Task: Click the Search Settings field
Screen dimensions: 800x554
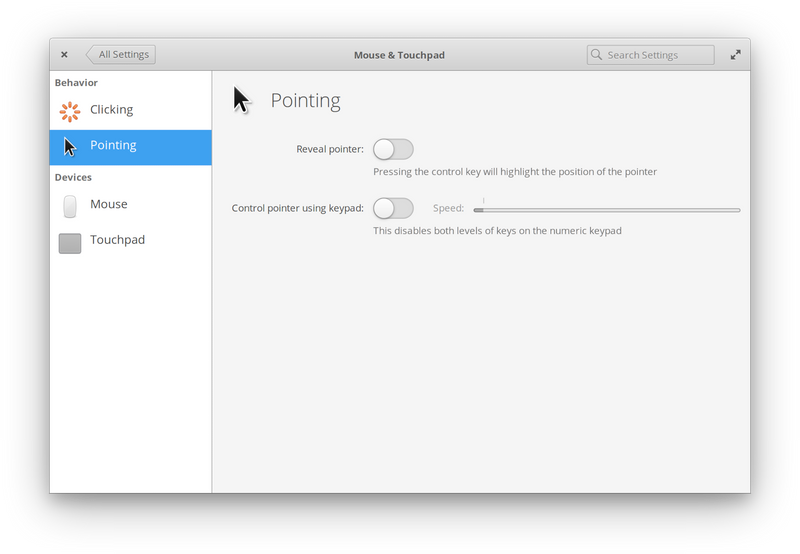Action: point(651,55)
